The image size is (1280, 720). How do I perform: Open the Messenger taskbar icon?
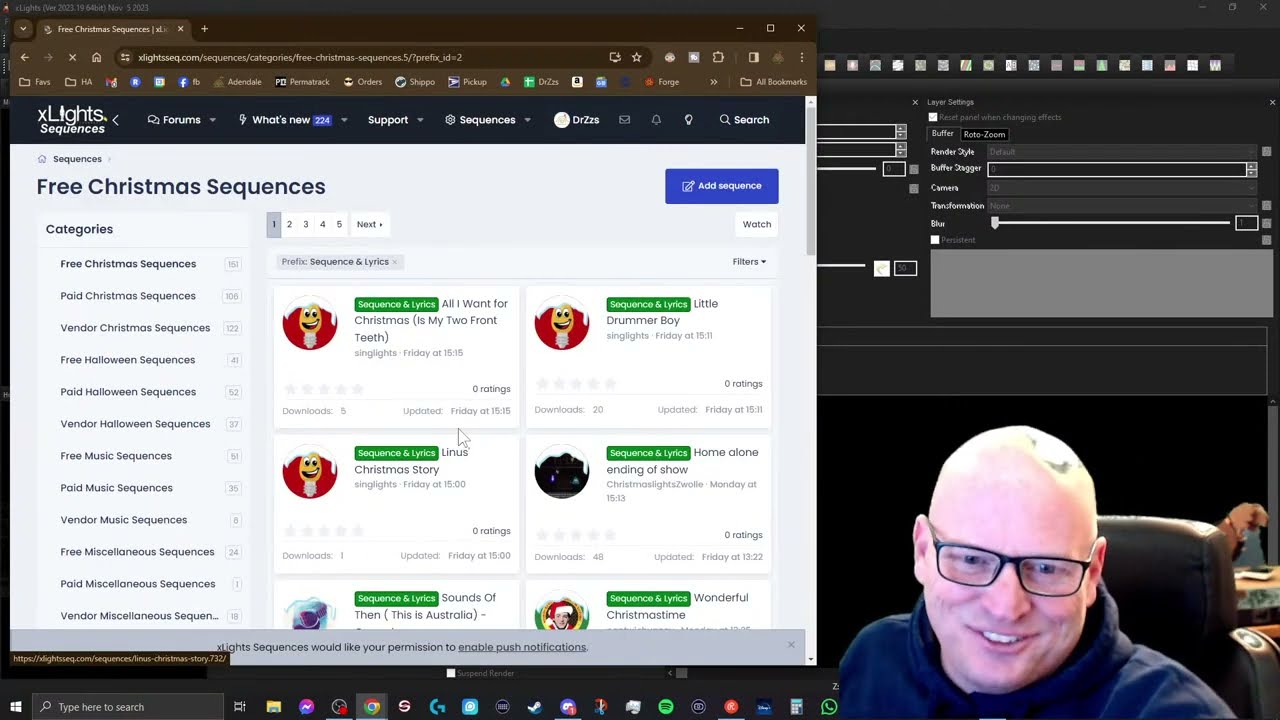tap(307, 707)
